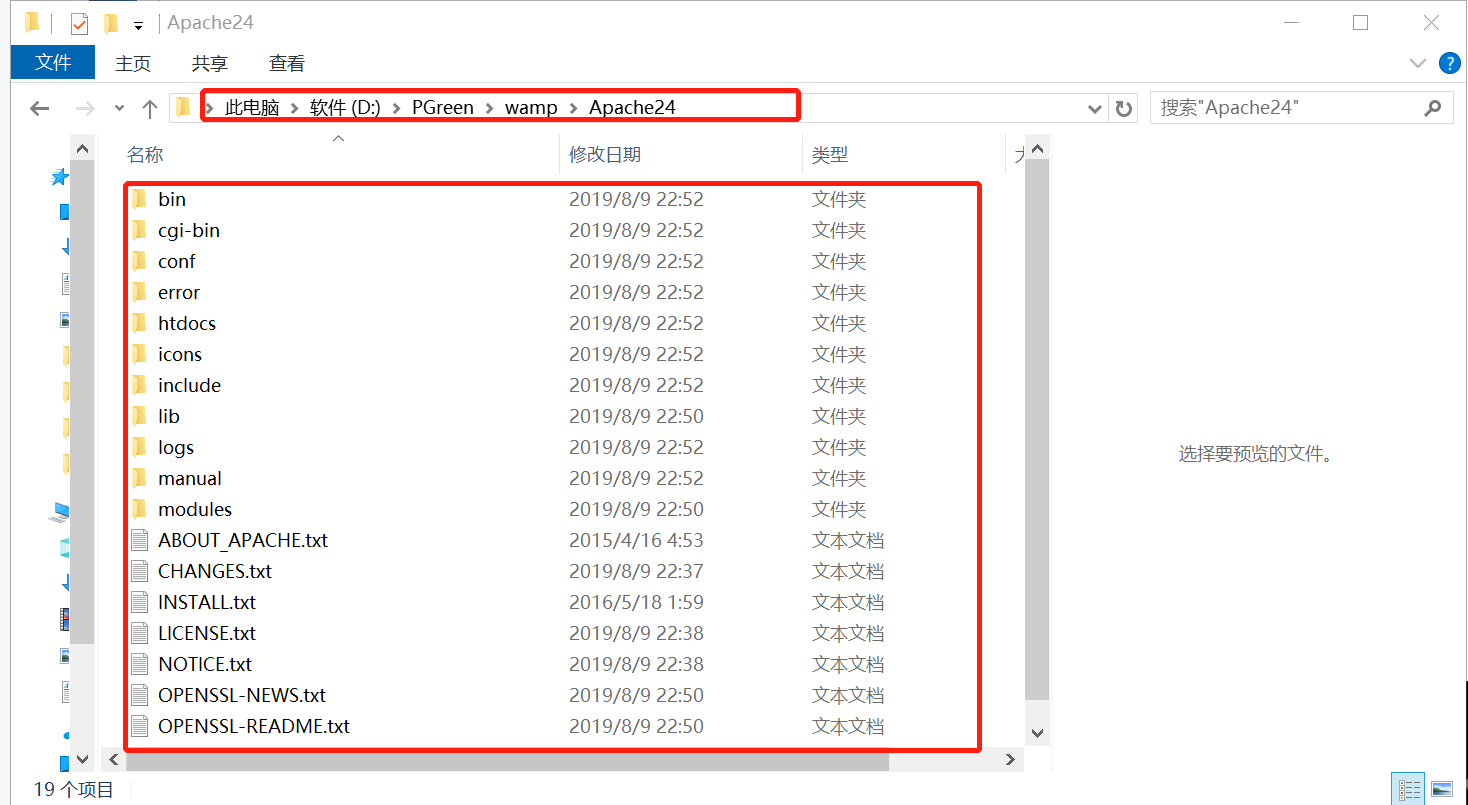Select the lib folder icon

tap(140, 416)
